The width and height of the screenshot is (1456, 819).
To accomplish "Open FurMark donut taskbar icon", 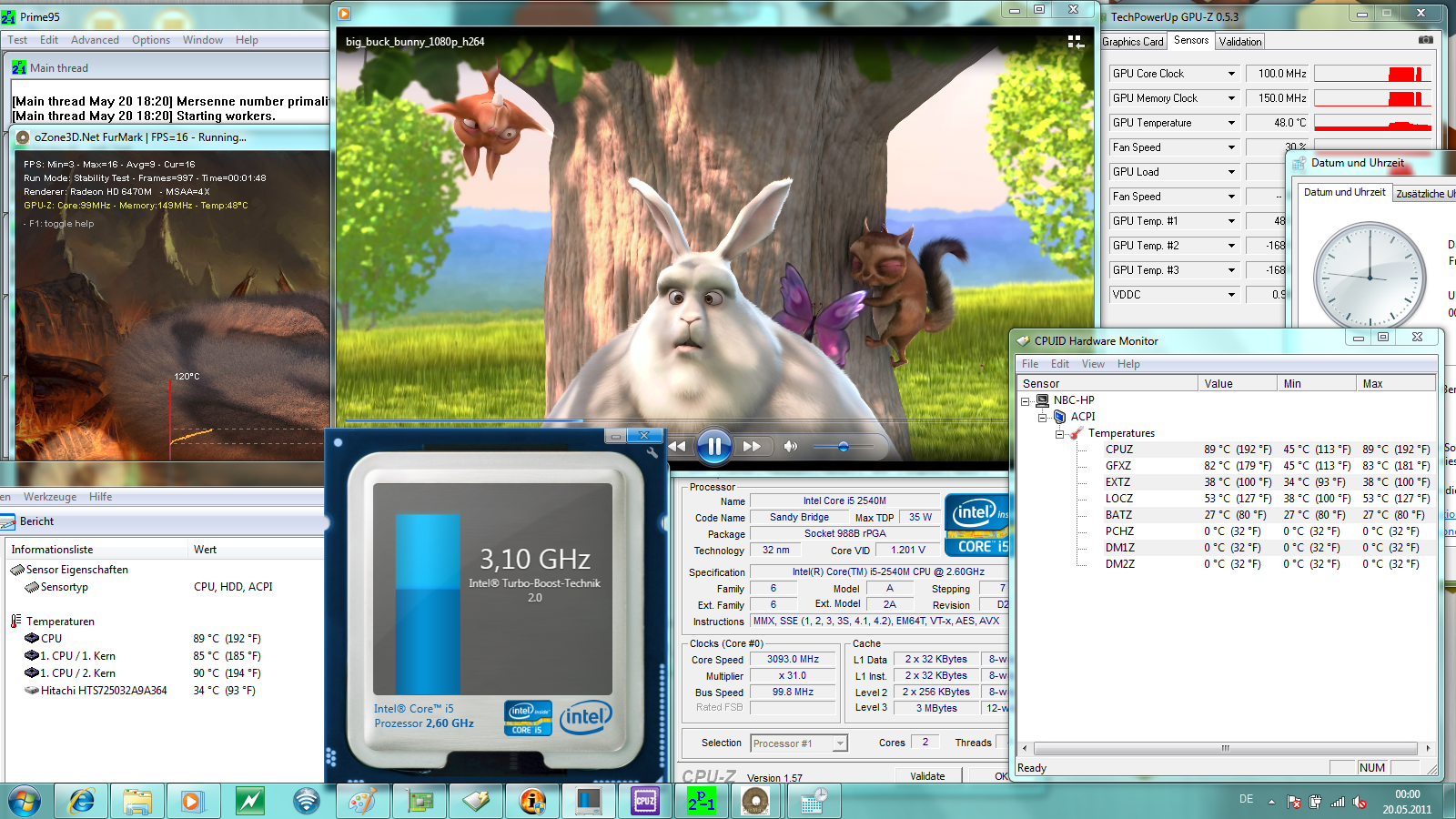I will (756, 802).
